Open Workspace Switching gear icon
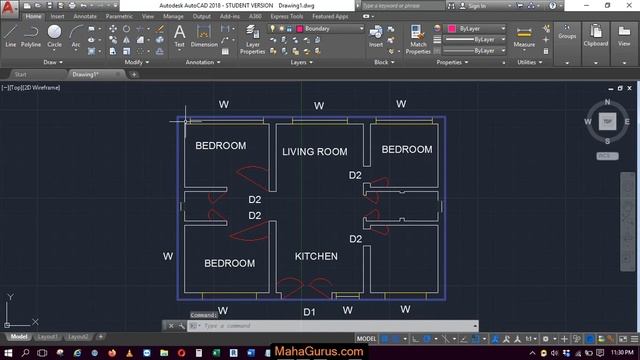Viewport: 640px width, 360px height. tap(546, 339)
